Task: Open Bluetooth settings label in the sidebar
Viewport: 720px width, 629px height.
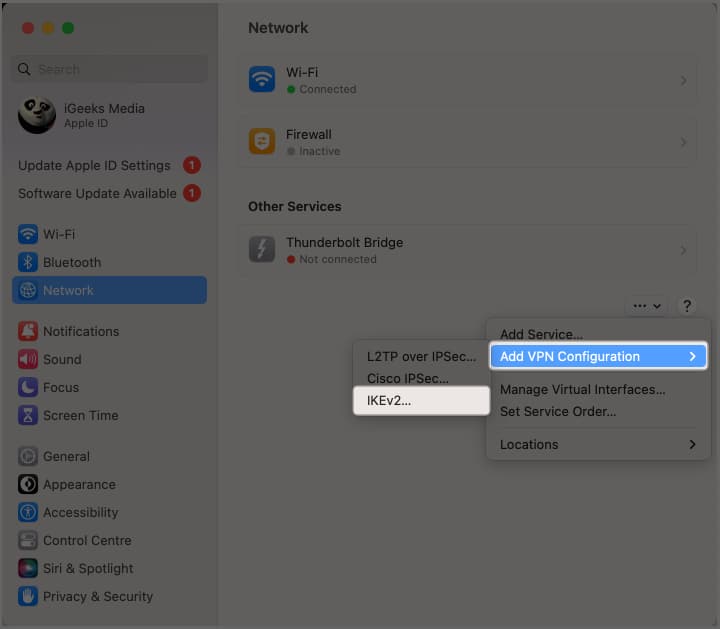Action: 72,262
